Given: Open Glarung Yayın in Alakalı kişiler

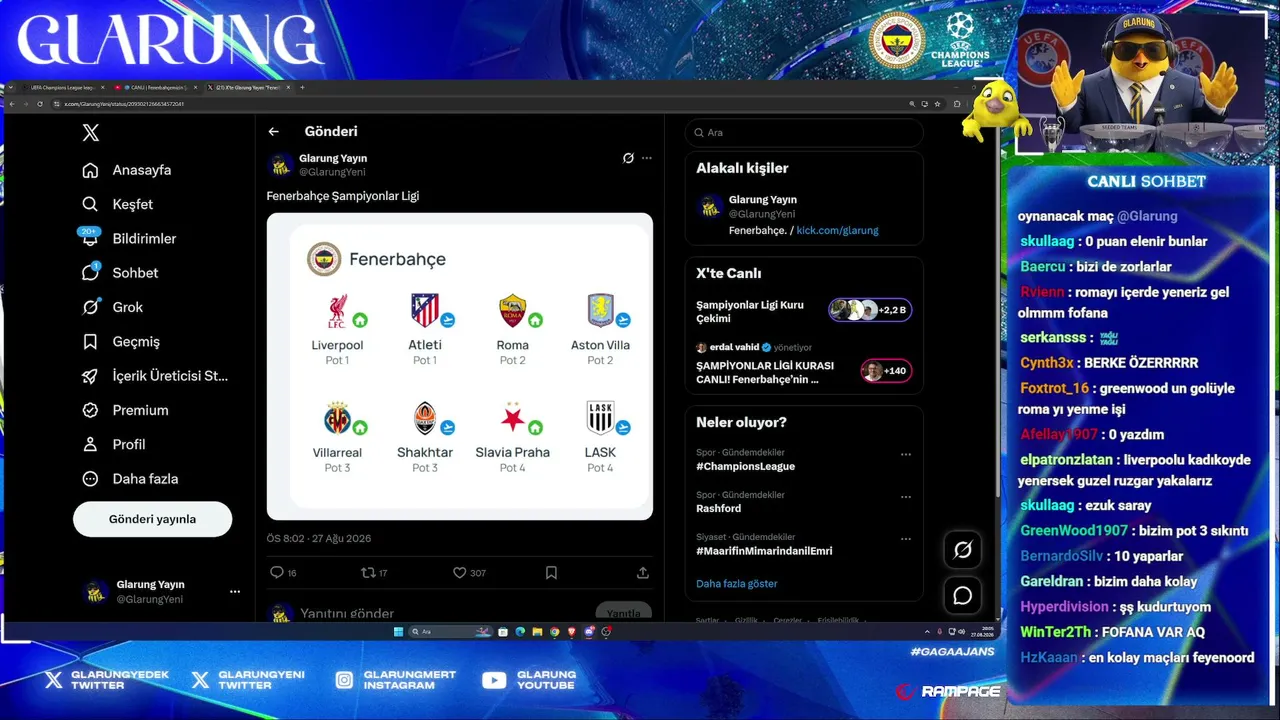Looking at the screenshot, I should tap(763, 199).
